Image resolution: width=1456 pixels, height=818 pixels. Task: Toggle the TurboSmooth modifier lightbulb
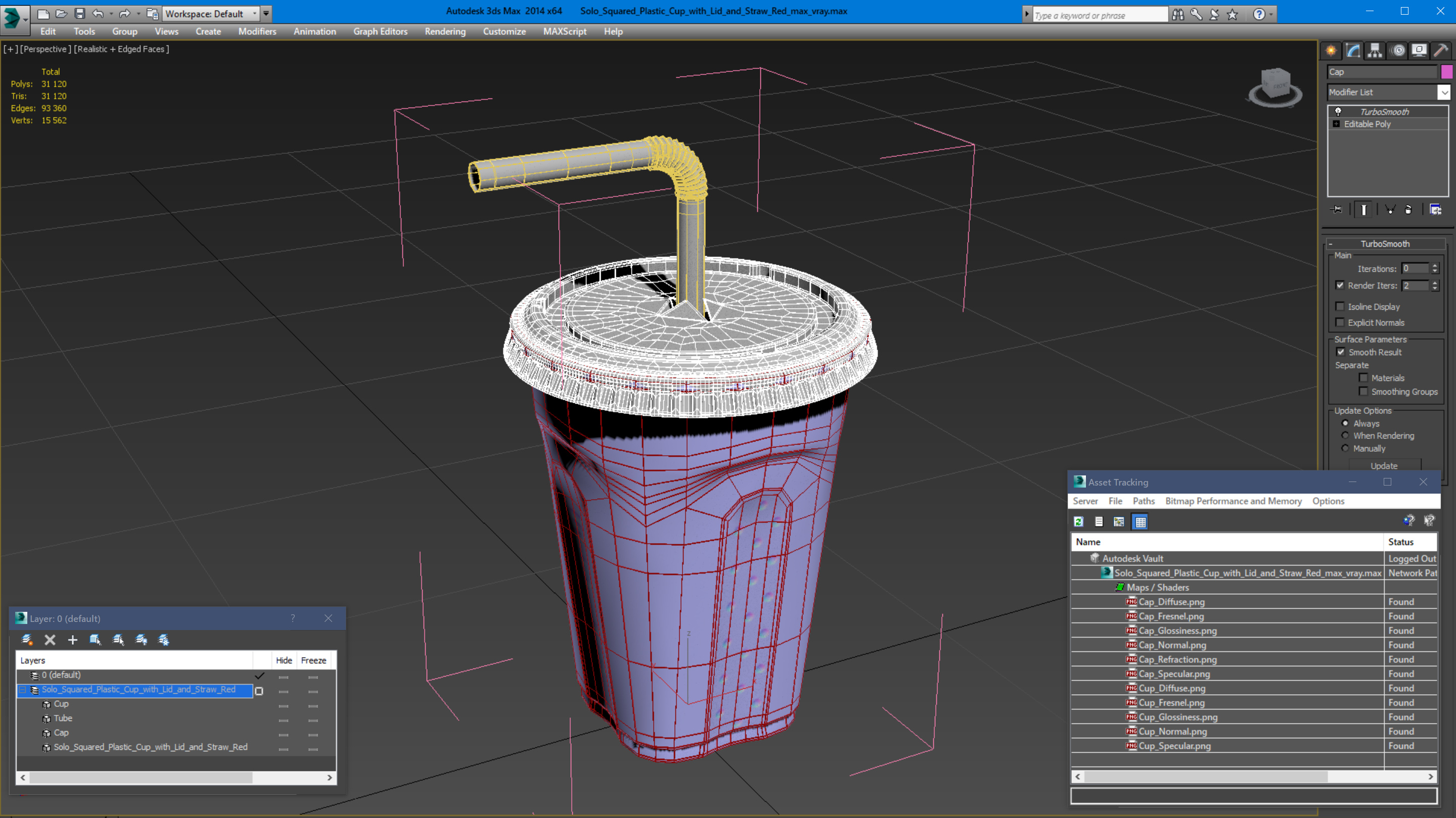(x=1338, y=111)
